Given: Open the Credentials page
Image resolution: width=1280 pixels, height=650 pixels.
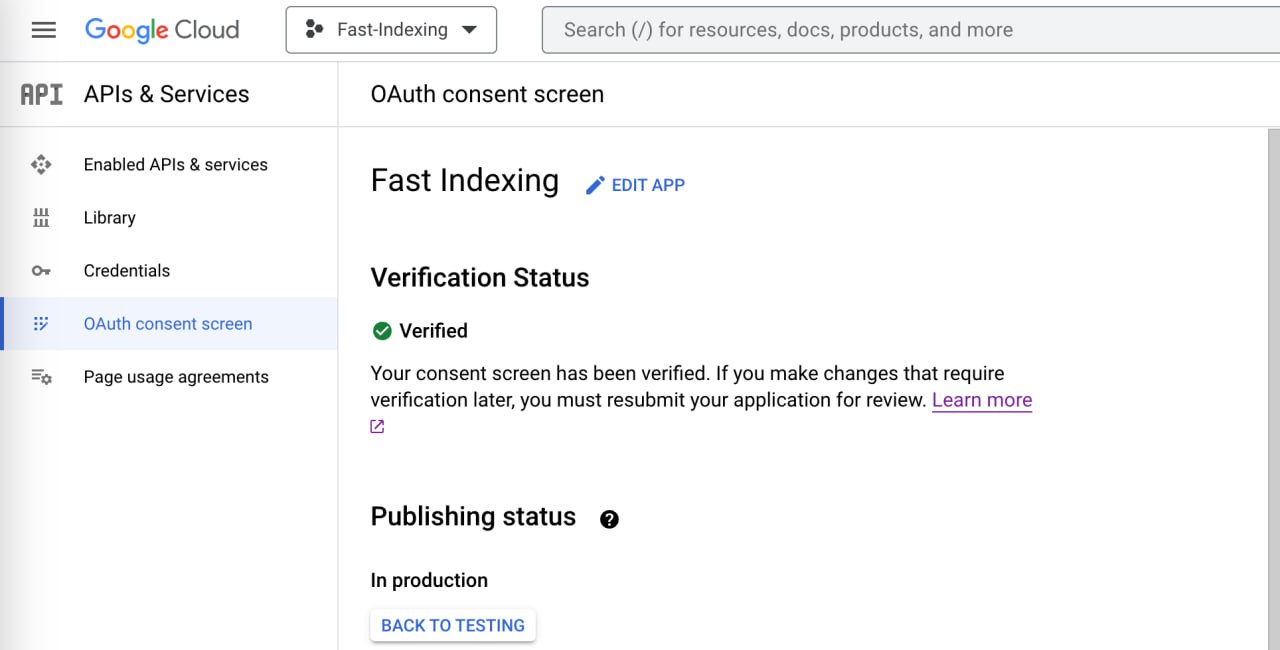Looking at the screenshot, I should pyautogui.click(x=127, y=271).
